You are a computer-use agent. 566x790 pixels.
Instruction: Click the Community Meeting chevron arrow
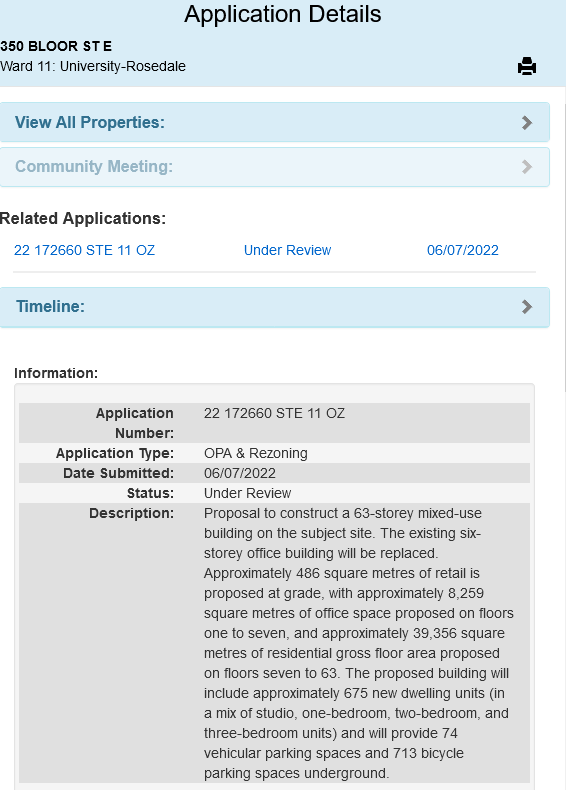527,167
